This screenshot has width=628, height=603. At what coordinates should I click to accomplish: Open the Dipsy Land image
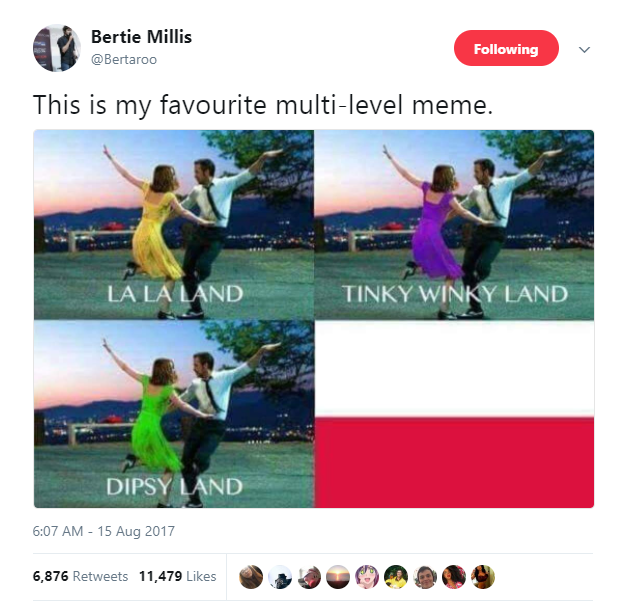[174, 414]
